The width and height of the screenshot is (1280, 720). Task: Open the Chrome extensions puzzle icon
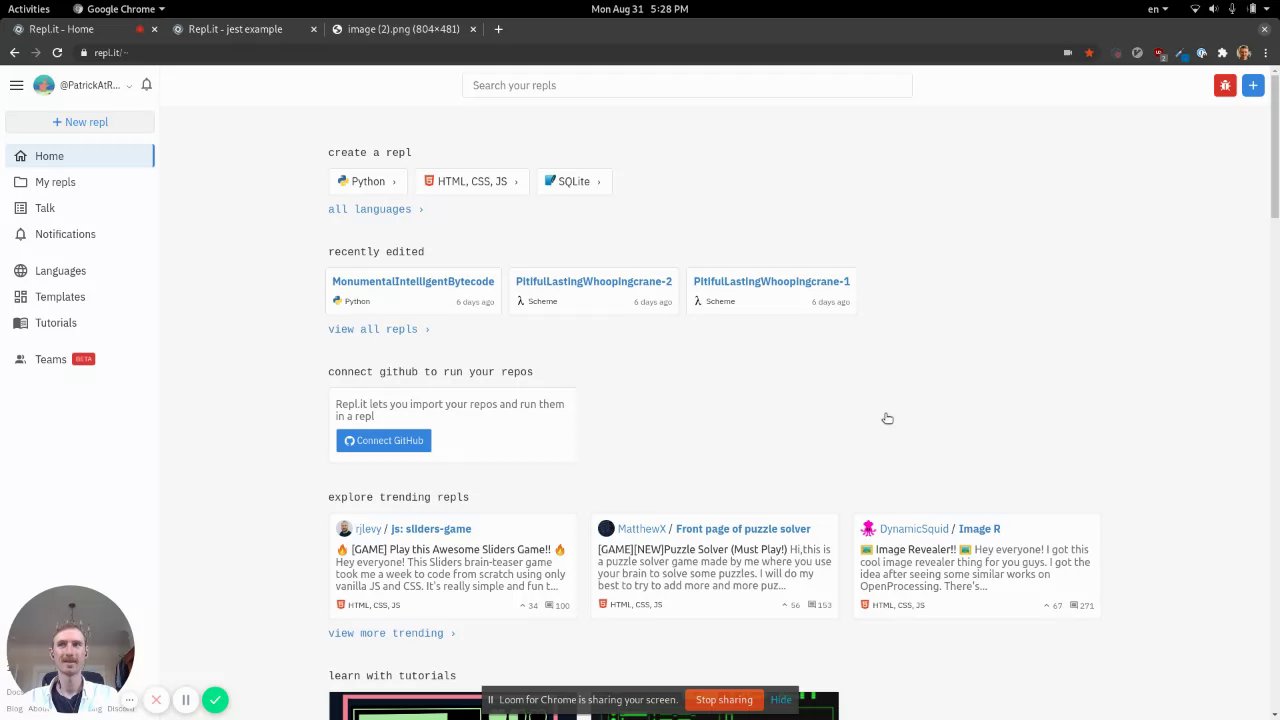coord(1222,53)
